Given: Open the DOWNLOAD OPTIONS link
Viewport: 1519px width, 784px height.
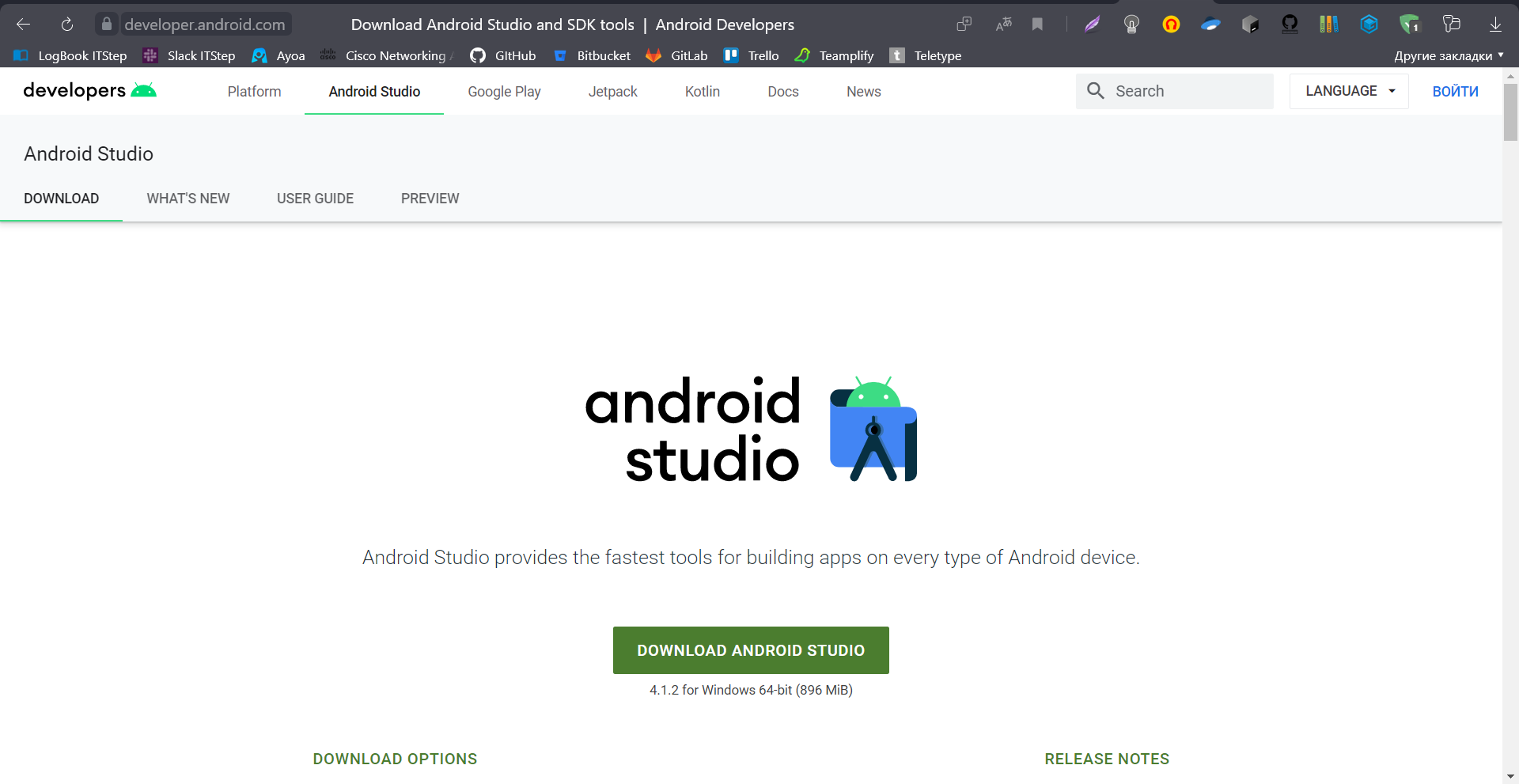Looking at the screenshot, I should tap(395, 759).
